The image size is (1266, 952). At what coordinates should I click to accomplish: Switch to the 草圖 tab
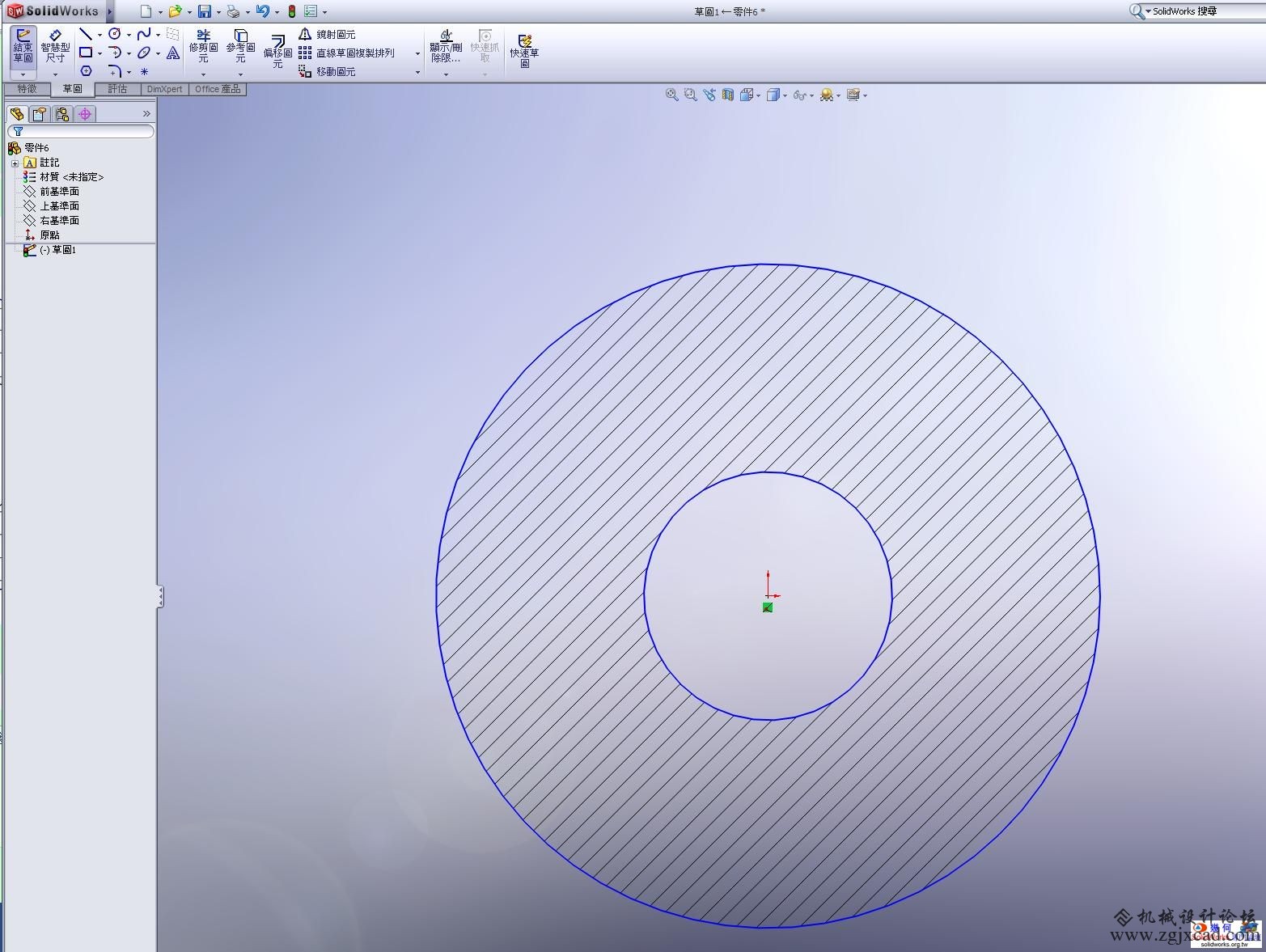pyautogui.click(x=72, y=89)
